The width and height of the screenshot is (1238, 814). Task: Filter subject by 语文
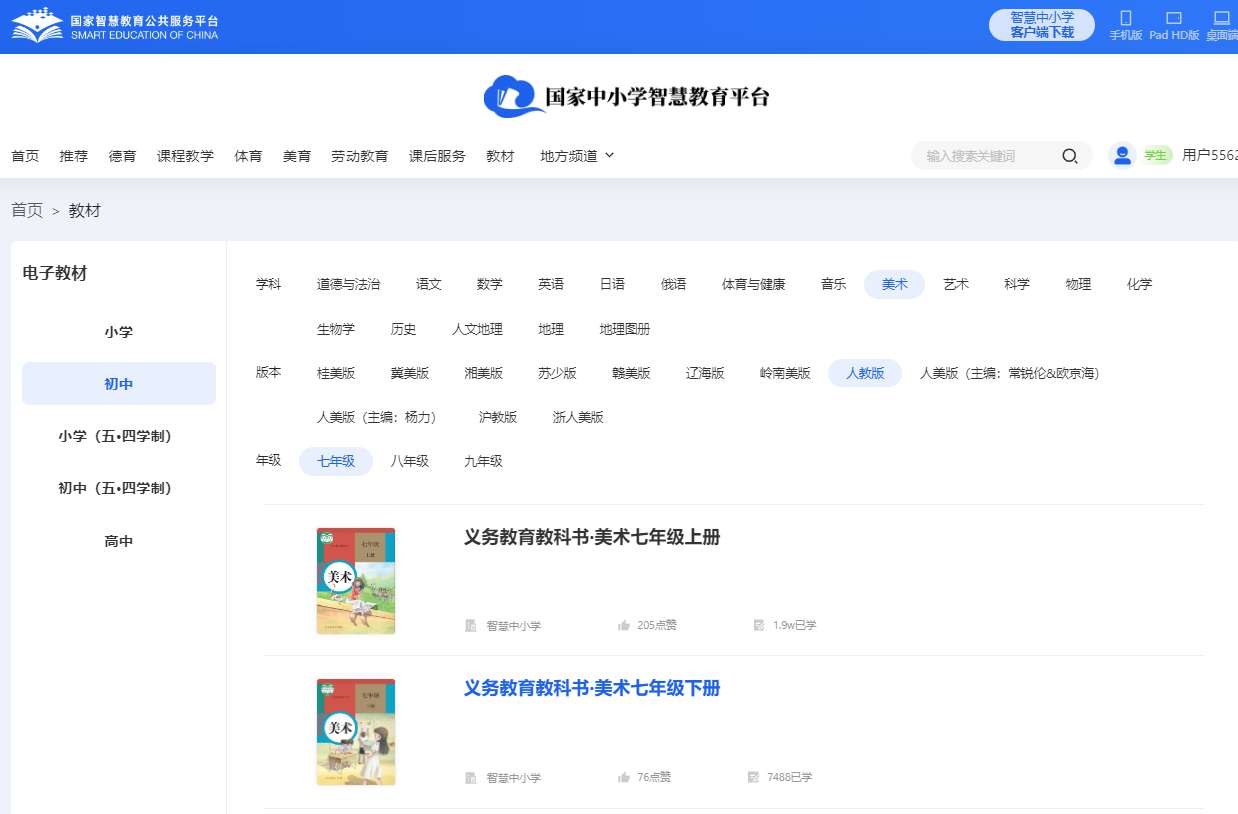[x=429, y=284]
